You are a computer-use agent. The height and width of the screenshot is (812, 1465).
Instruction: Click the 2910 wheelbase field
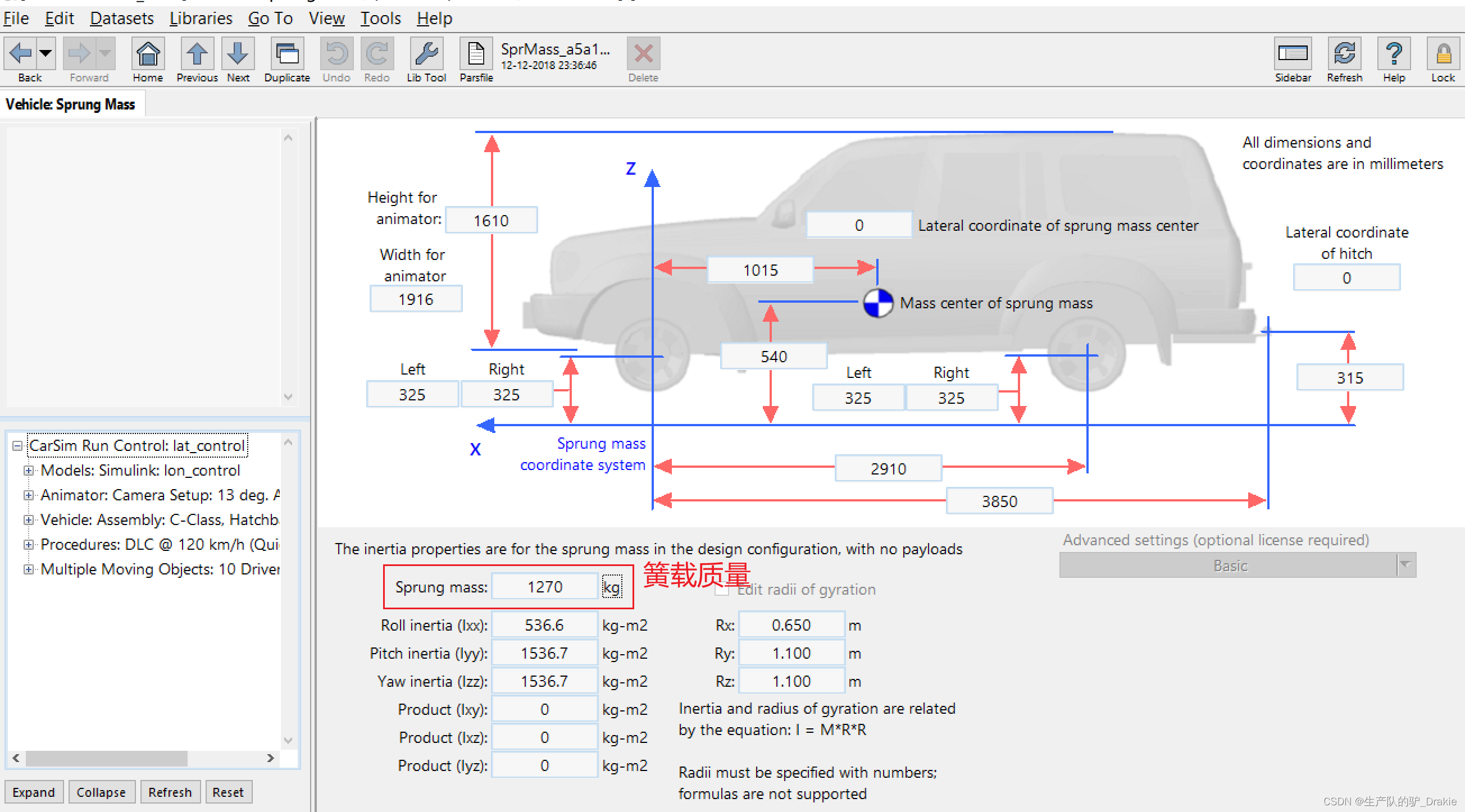(888, 468)
